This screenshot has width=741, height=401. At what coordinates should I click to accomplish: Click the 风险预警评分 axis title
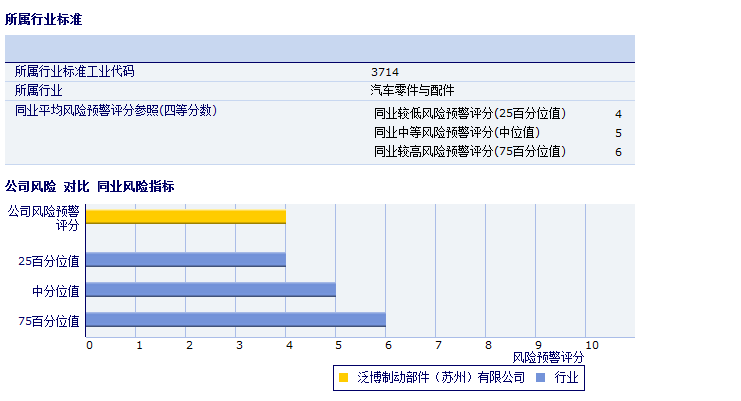click(548, 357)
